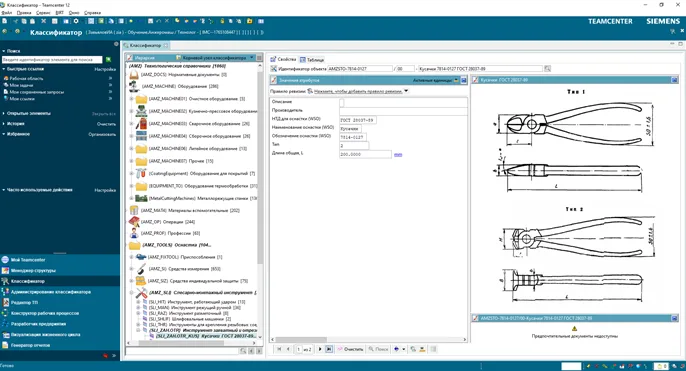Expand the Открытые элементы section
The height and width of the screenshot is (371, 686).
click(4, 113)
